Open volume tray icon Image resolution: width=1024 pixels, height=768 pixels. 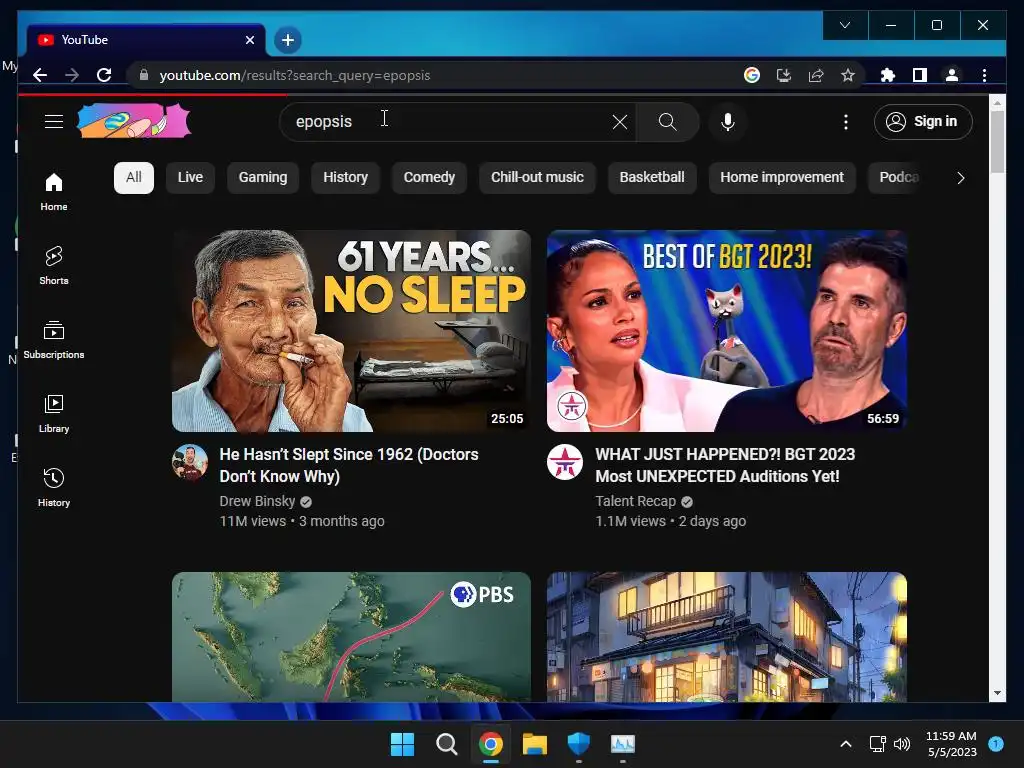tap(902, 744)
